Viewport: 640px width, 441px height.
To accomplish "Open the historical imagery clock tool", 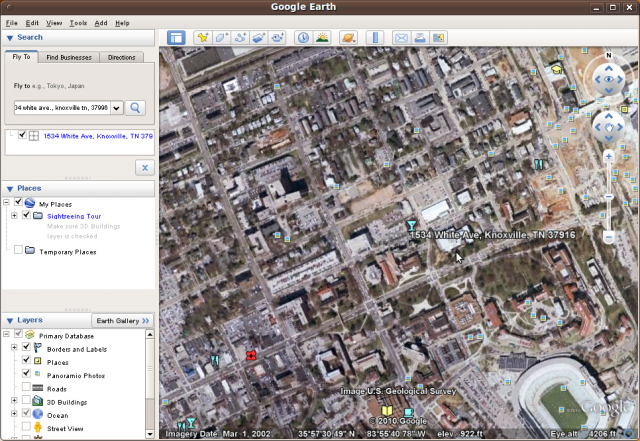I will (303, 38).
